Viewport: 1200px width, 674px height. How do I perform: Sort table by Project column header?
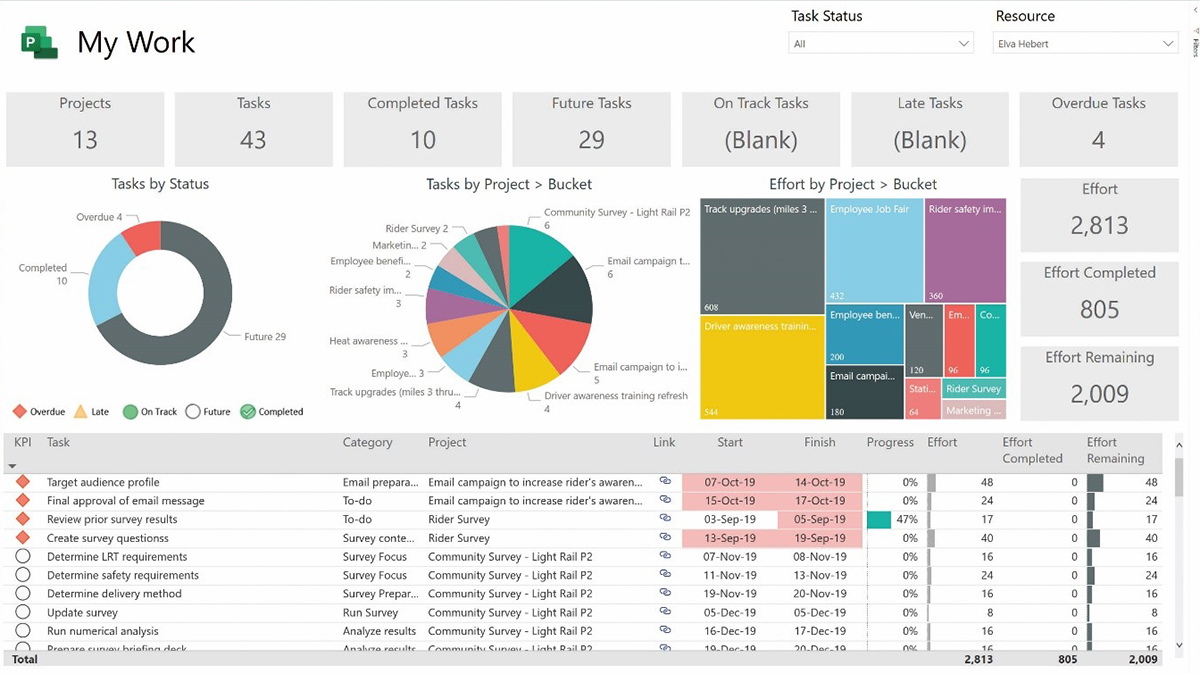pos(447,442)
